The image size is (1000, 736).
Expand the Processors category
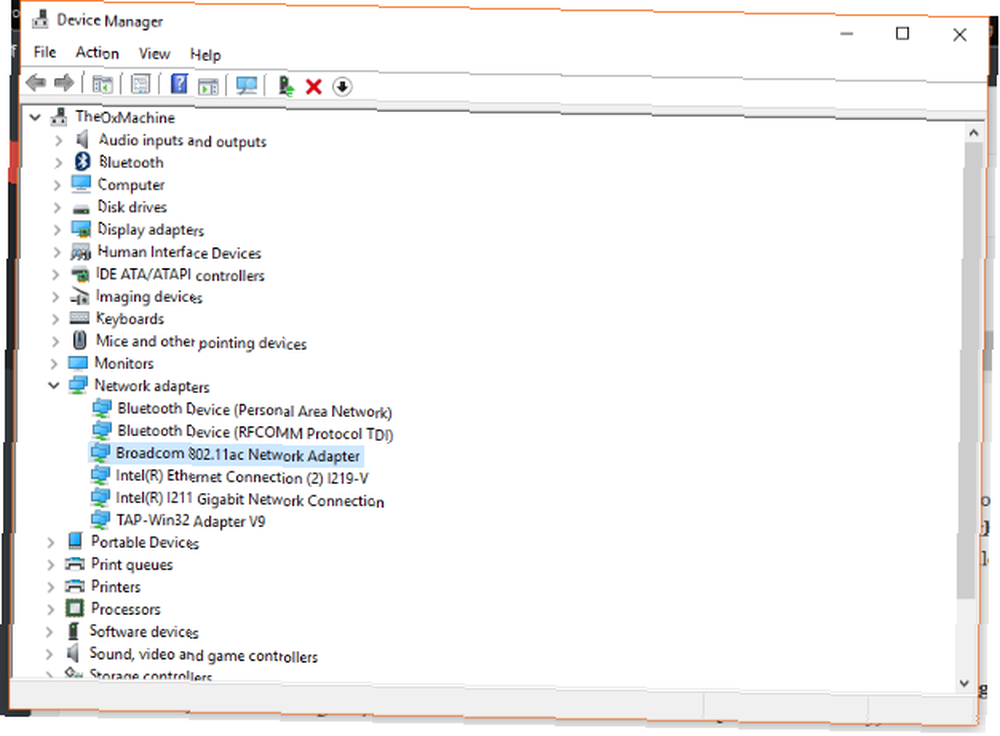coord(50,609)
